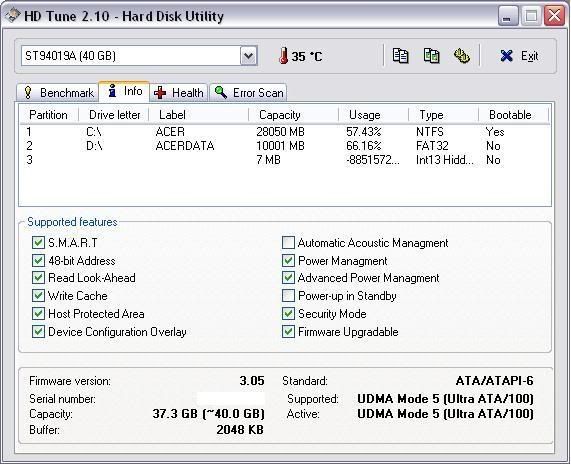Open the drive selection dropdown arrow
The image size is (571, 466).
249,56
